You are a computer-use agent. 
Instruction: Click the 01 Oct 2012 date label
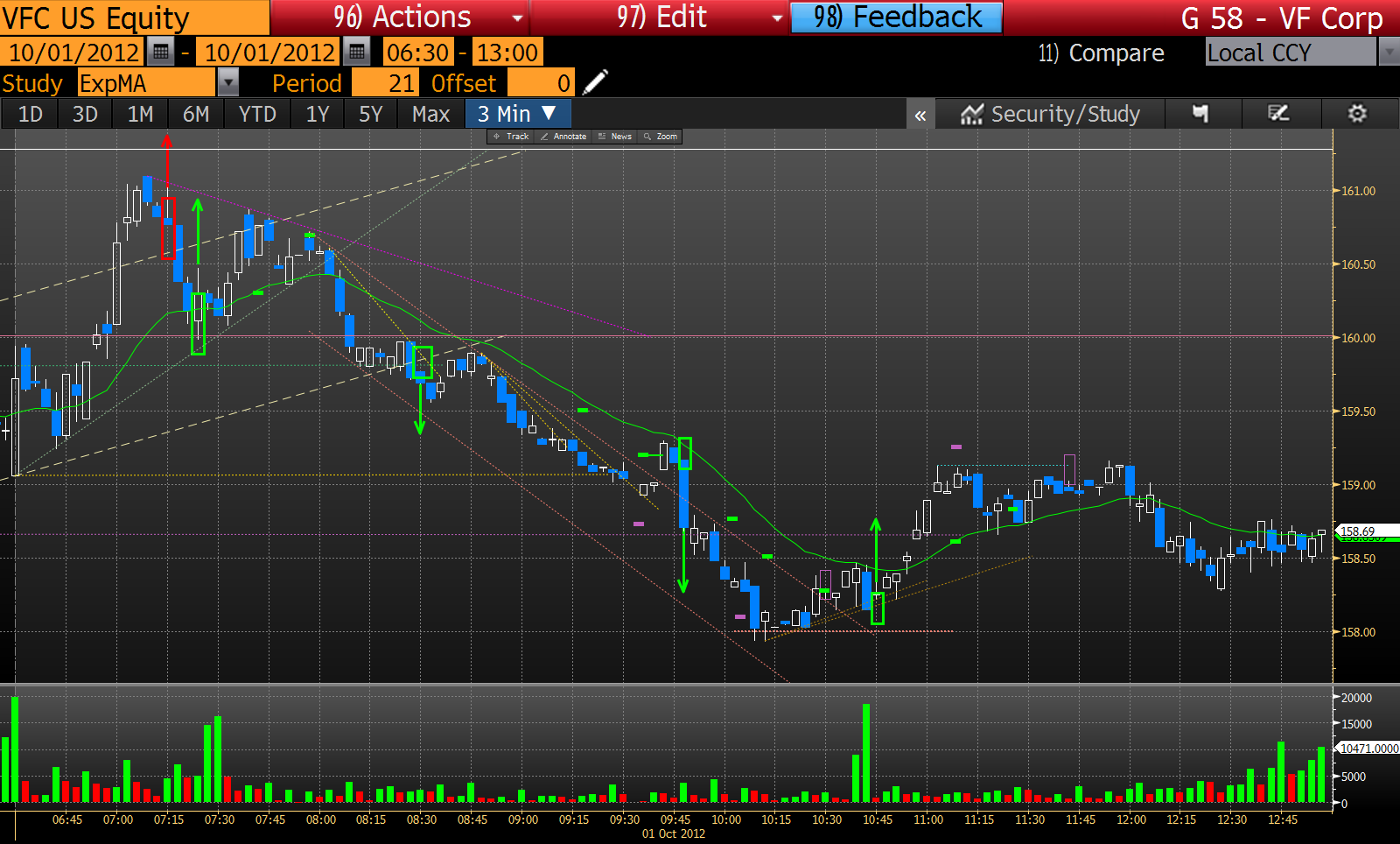(x=674, y=833)
